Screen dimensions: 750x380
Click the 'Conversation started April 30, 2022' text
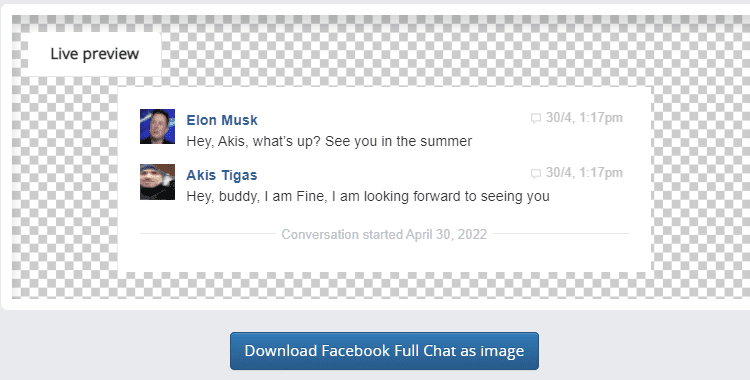[x=384, y=235]
